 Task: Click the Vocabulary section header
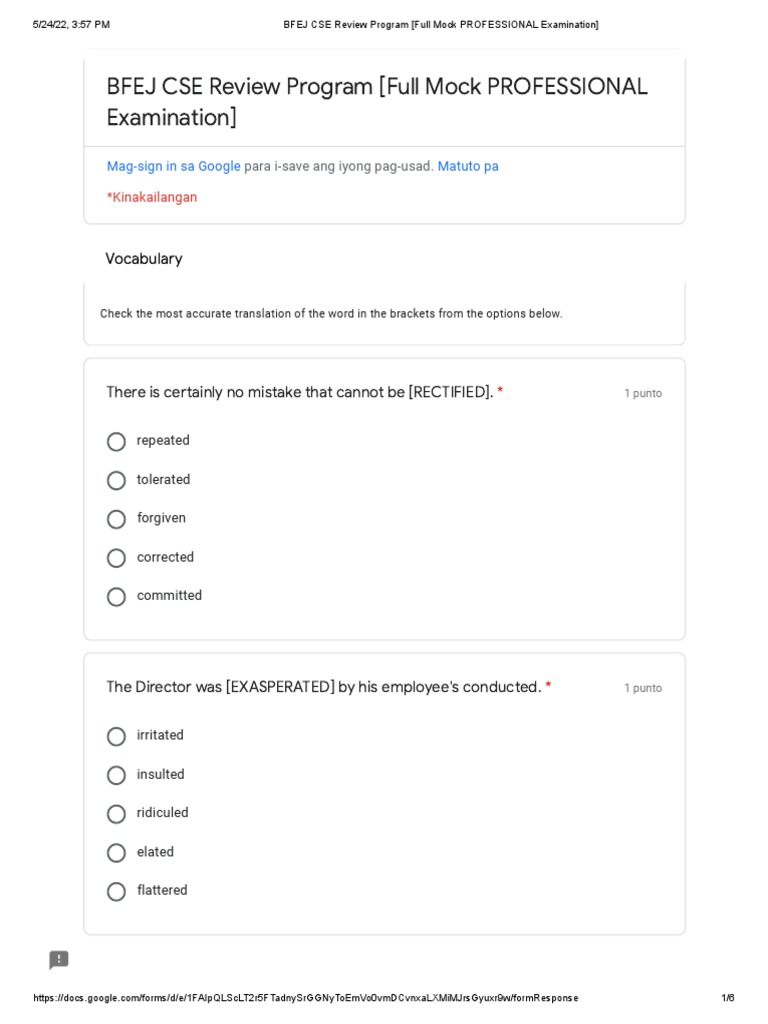pos(144,259)
